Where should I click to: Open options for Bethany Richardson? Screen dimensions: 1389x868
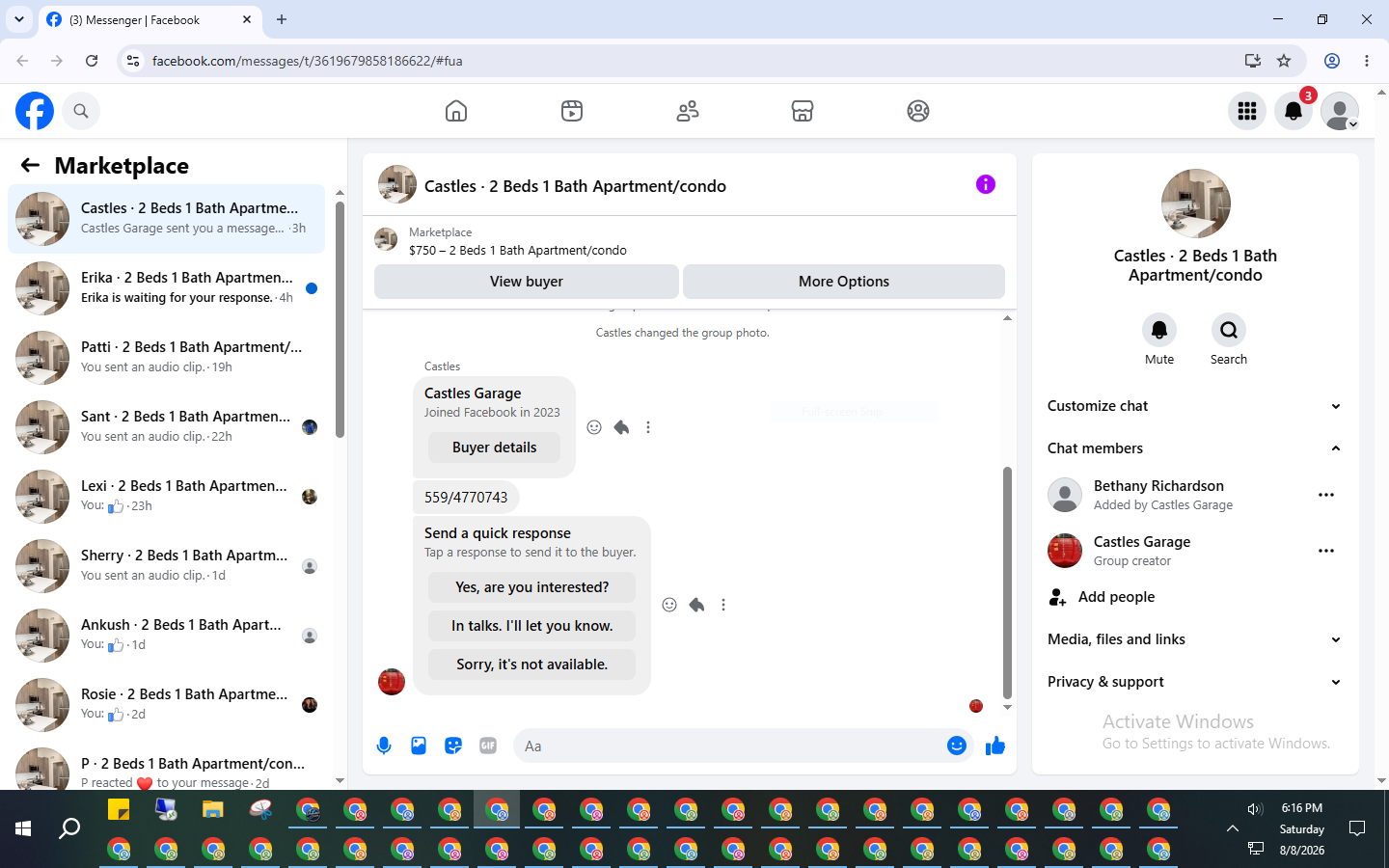click(x=1326, y=495)
